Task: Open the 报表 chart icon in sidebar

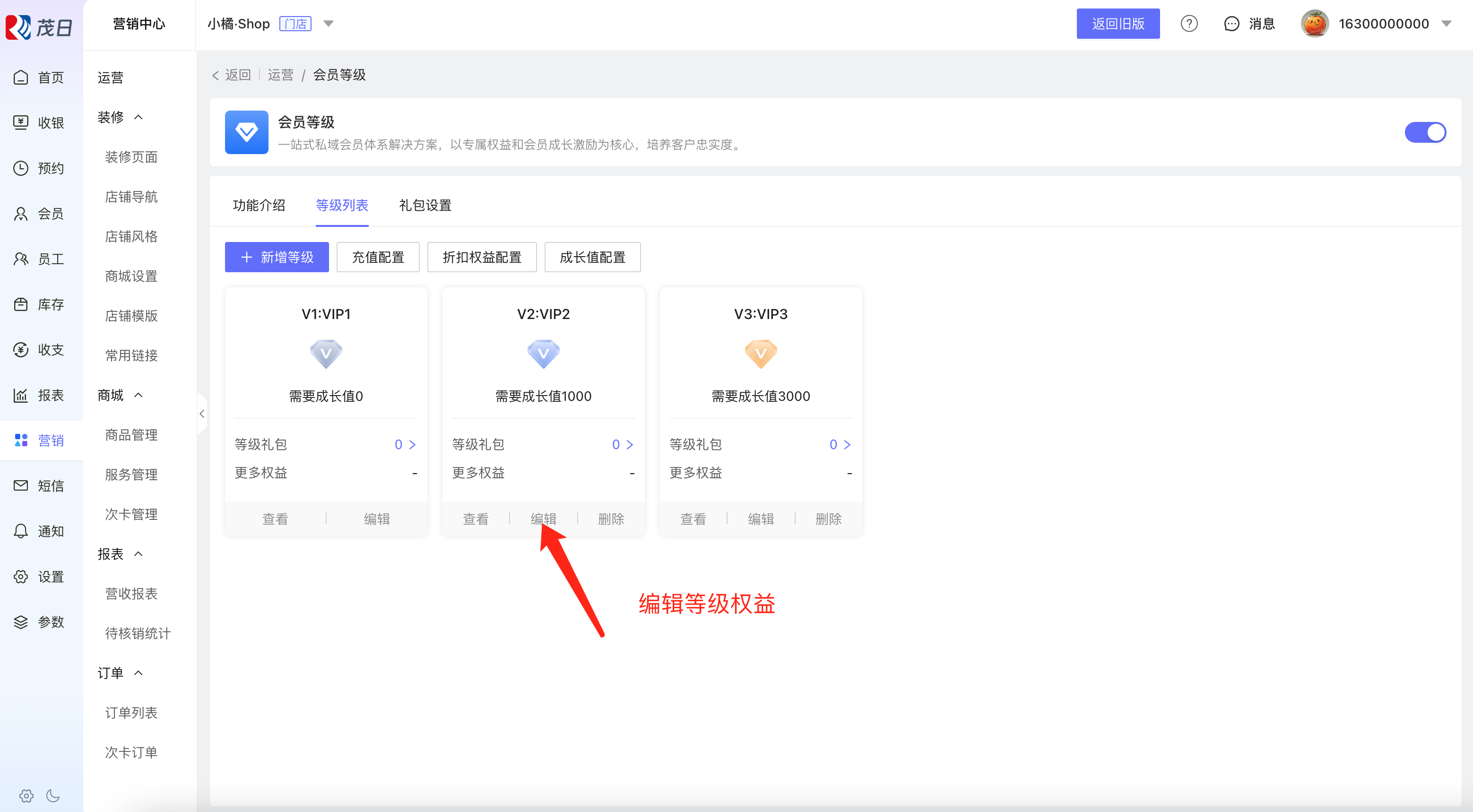Action: (21, 395)
